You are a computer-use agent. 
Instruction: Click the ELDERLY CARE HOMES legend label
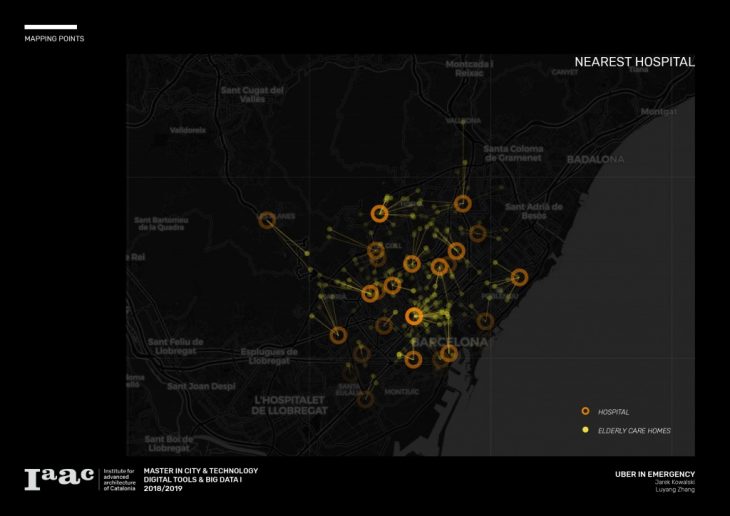pos(634,430)
